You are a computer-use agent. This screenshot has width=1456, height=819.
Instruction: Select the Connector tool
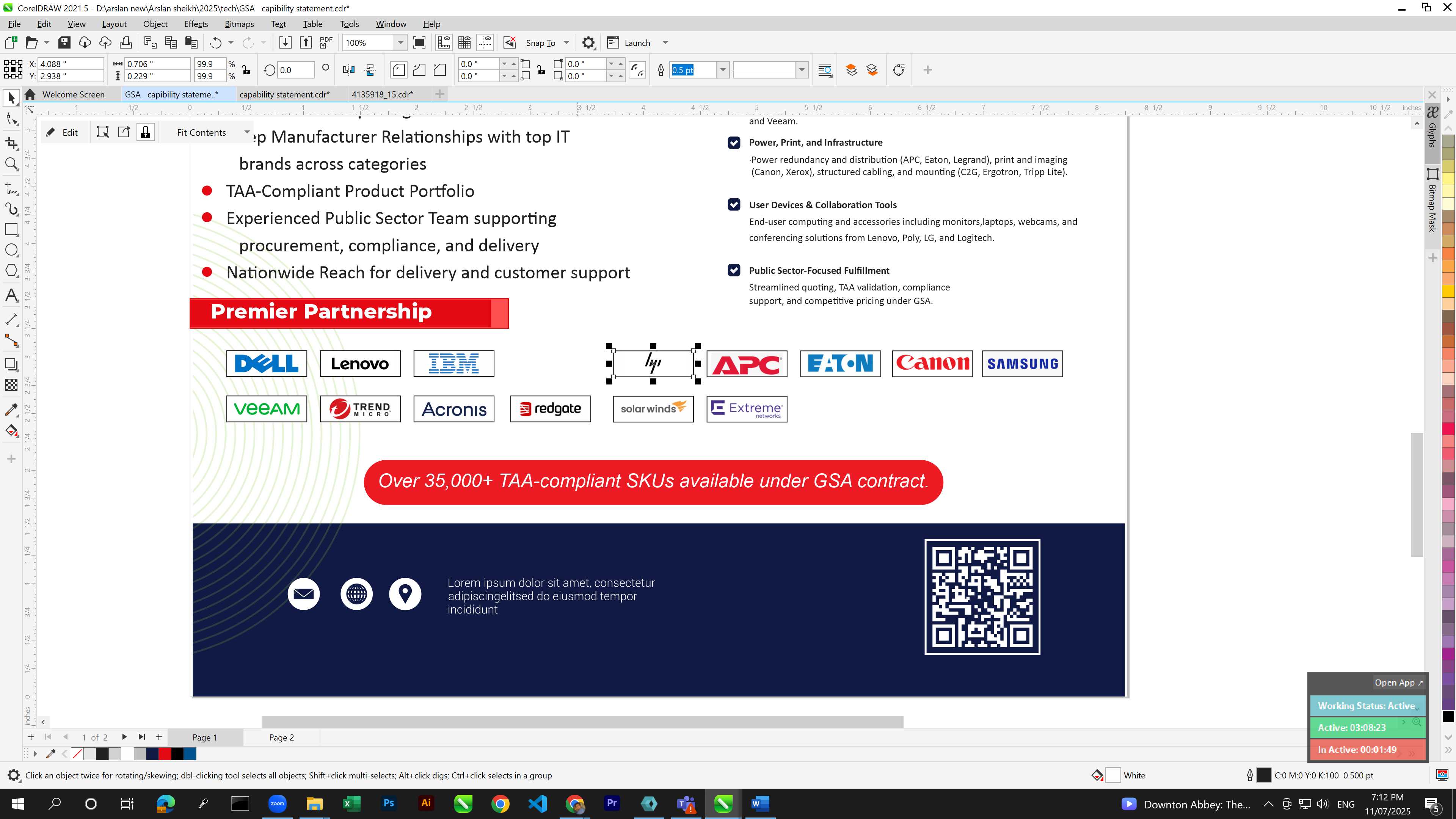tap(11, 340)
